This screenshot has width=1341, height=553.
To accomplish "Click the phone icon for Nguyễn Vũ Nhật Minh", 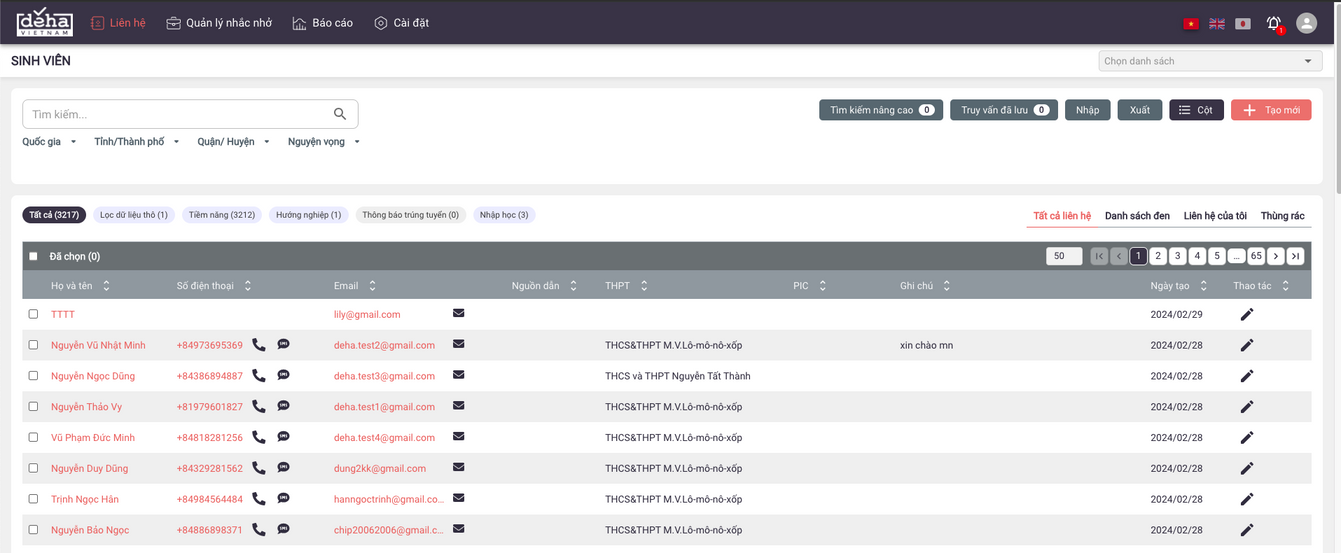I will coord(259,345).
